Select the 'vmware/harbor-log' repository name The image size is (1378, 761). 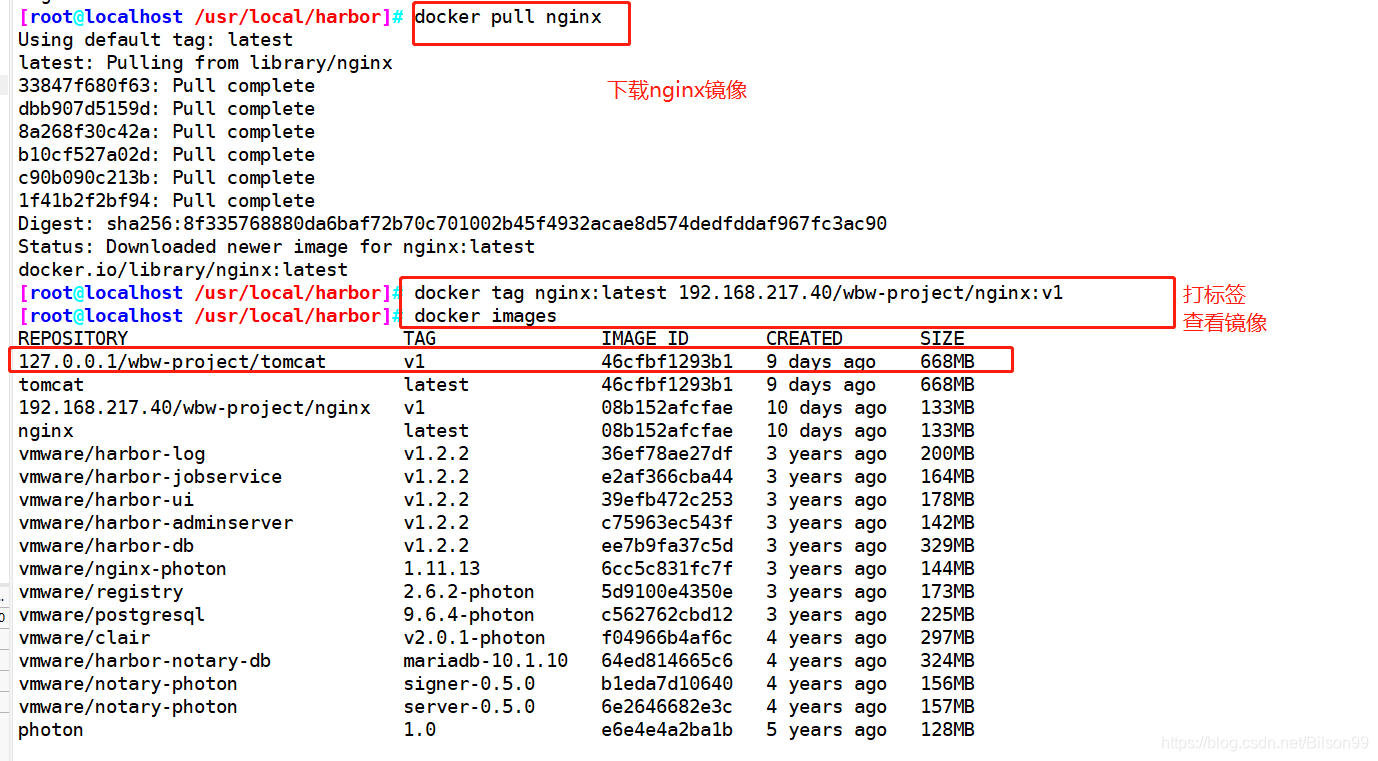[111, 454]
